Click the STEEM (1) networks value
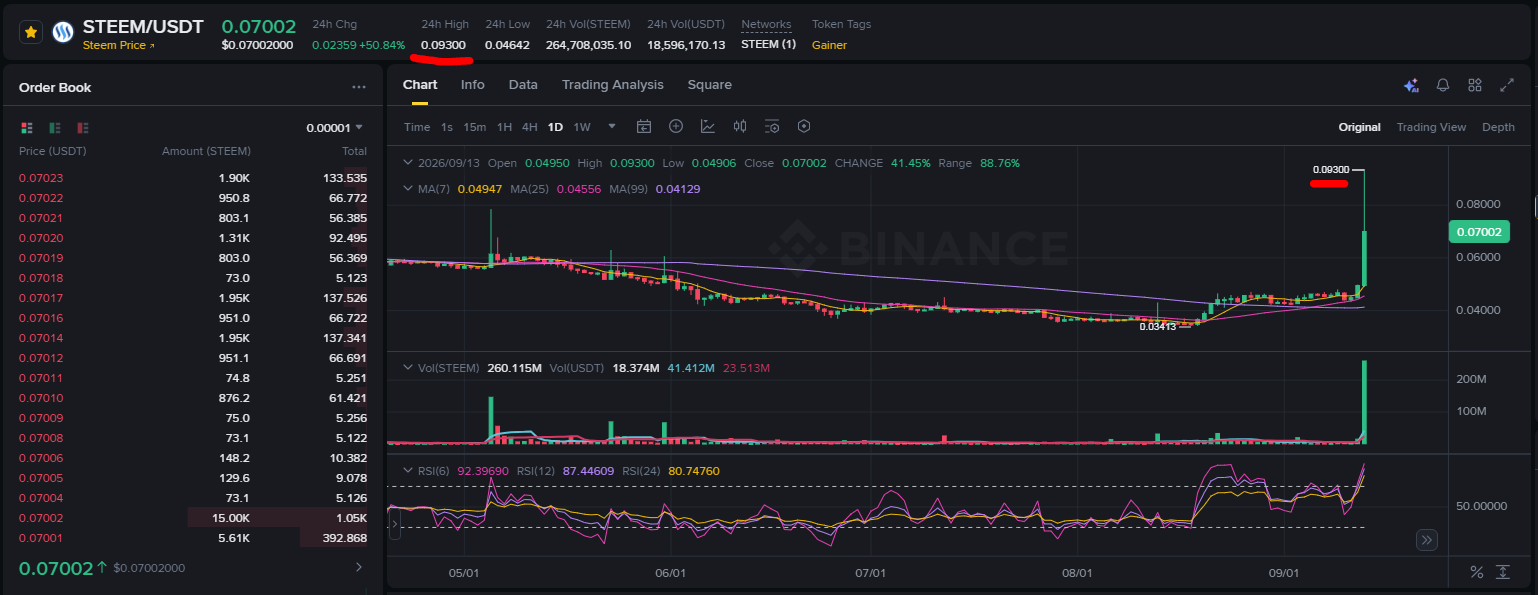 768,45
